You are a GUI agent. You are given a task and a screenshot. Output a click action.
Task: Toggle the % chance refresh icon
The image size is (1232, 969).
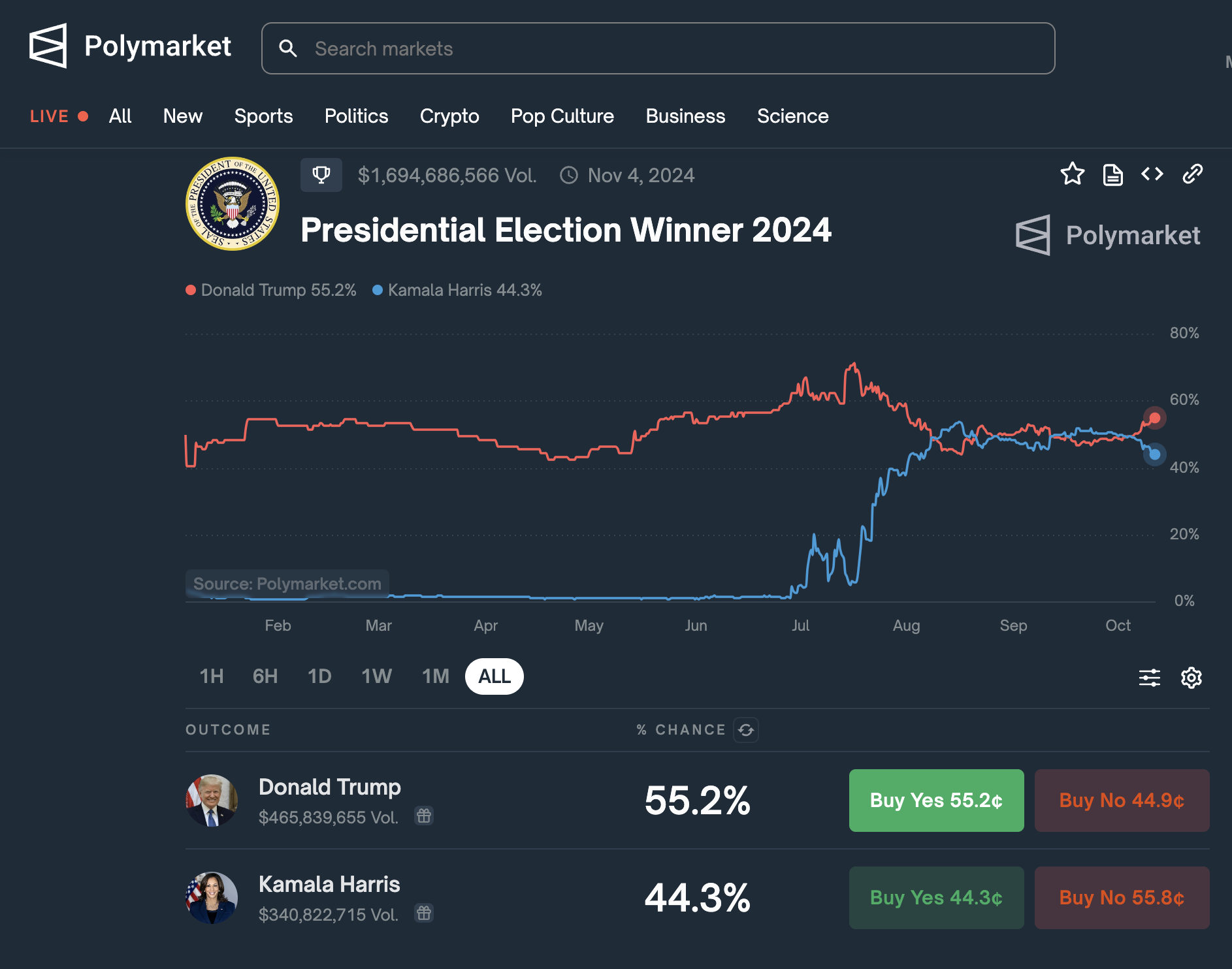click(746, 730)
